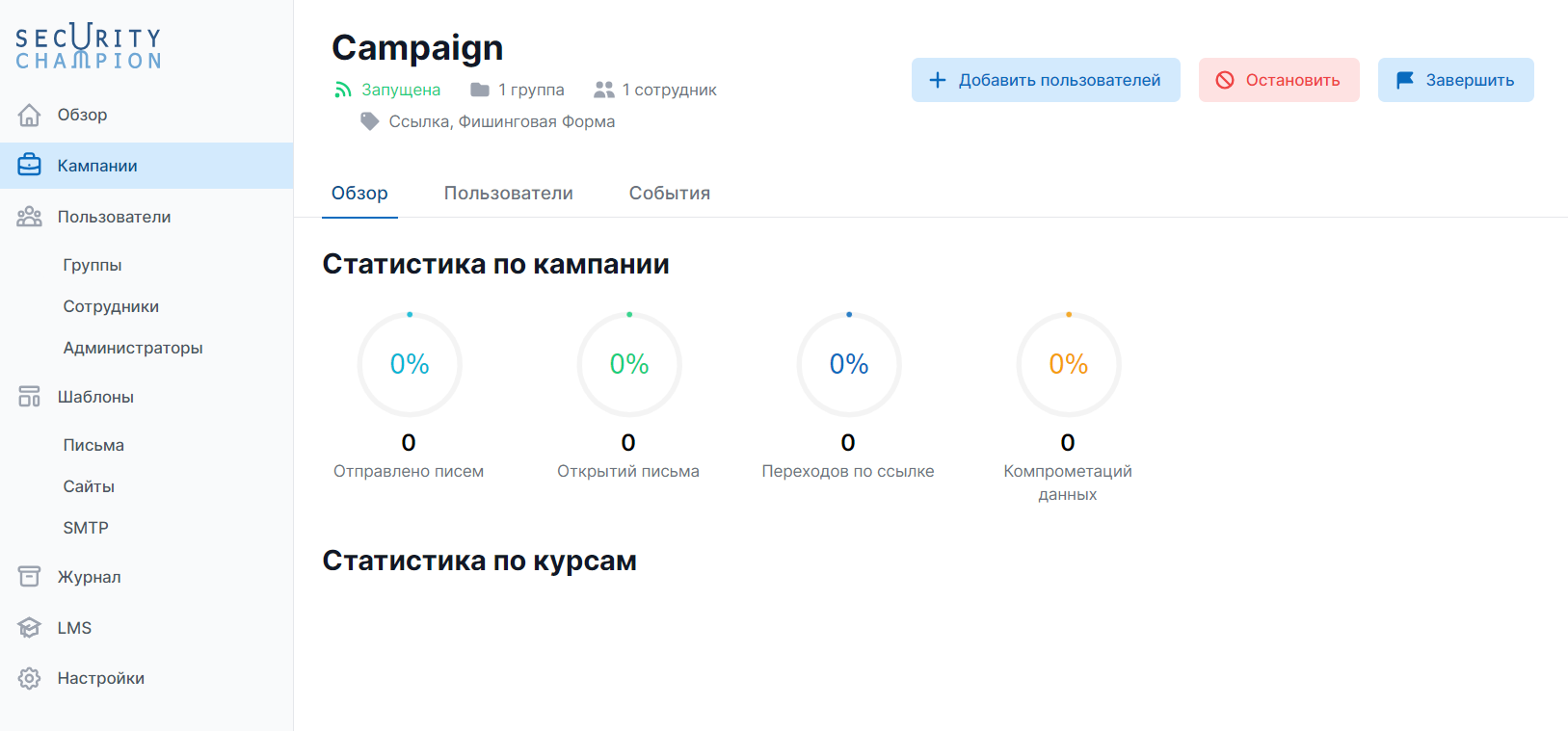1568x731 pixels.
Task: Click the archive icon beside Журнал
Action: click(30, 577)
